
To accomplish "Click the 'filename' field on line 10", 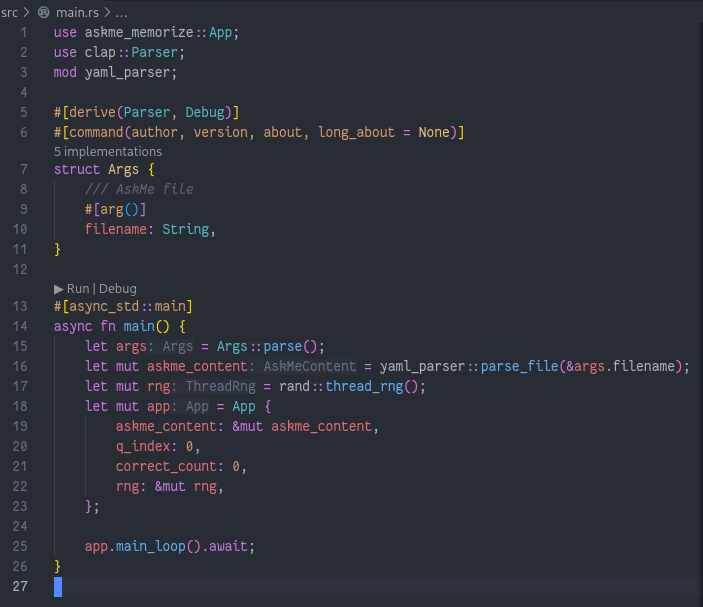I will coord(116,230).
